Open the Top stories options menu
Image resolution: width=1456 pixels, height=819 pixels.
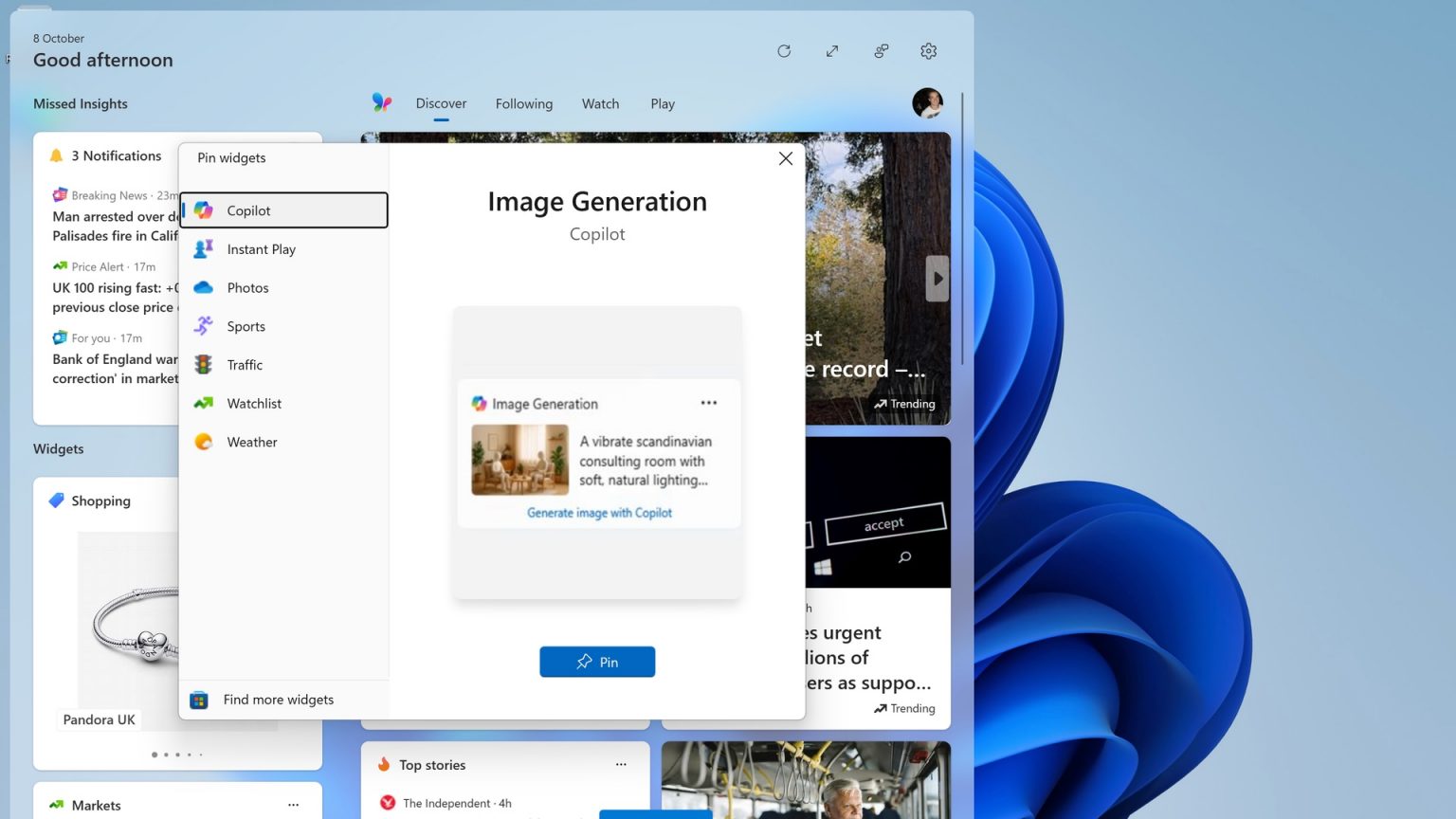621,764
